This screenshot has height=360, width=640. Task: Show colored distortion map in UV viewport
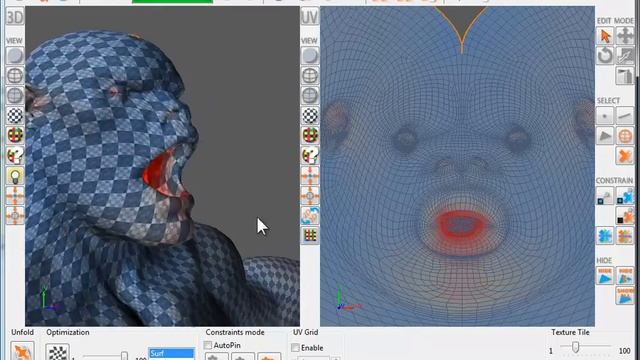point(310,135)
